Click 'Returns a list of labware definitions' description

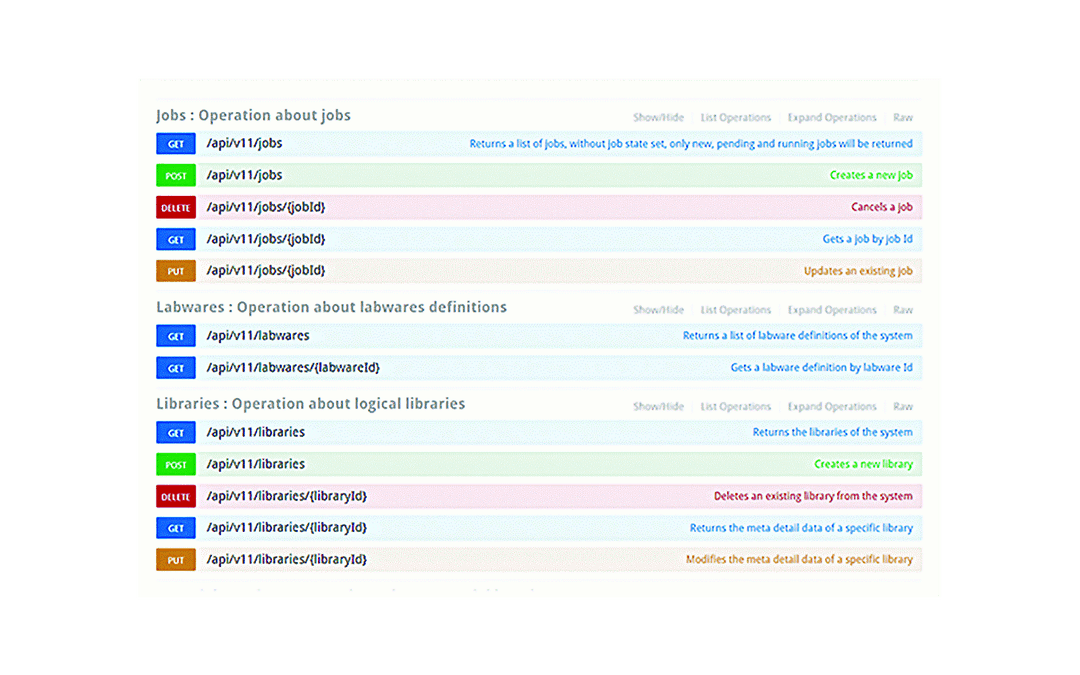coord(798,335)
